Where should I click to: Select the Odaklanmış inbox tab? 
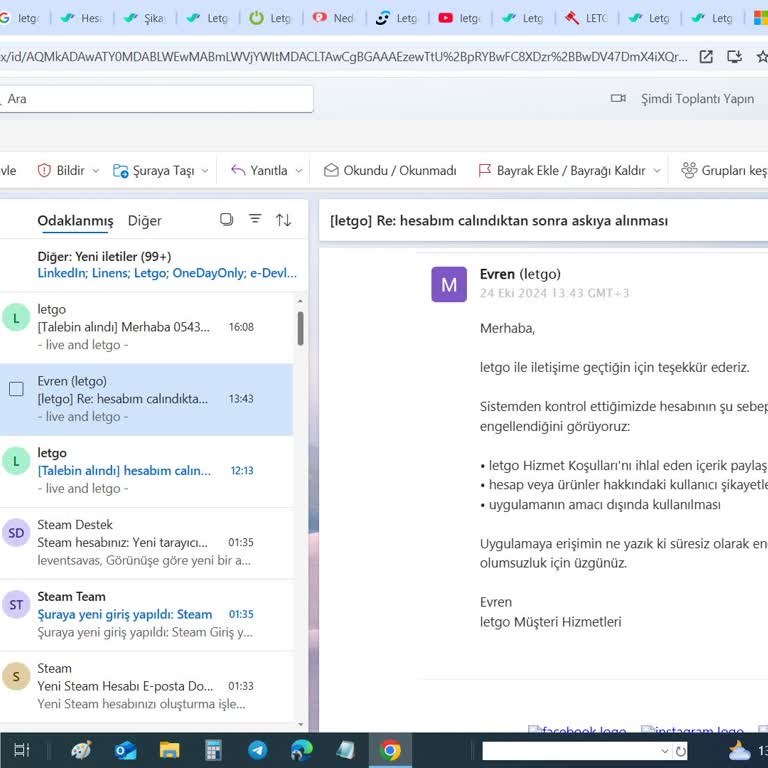75,221
